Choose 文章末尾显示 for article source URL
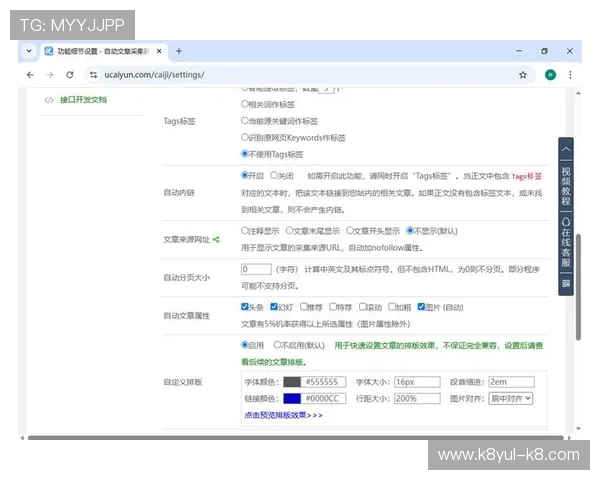This screenshot has width=600, height=480. tap(289, 230)
